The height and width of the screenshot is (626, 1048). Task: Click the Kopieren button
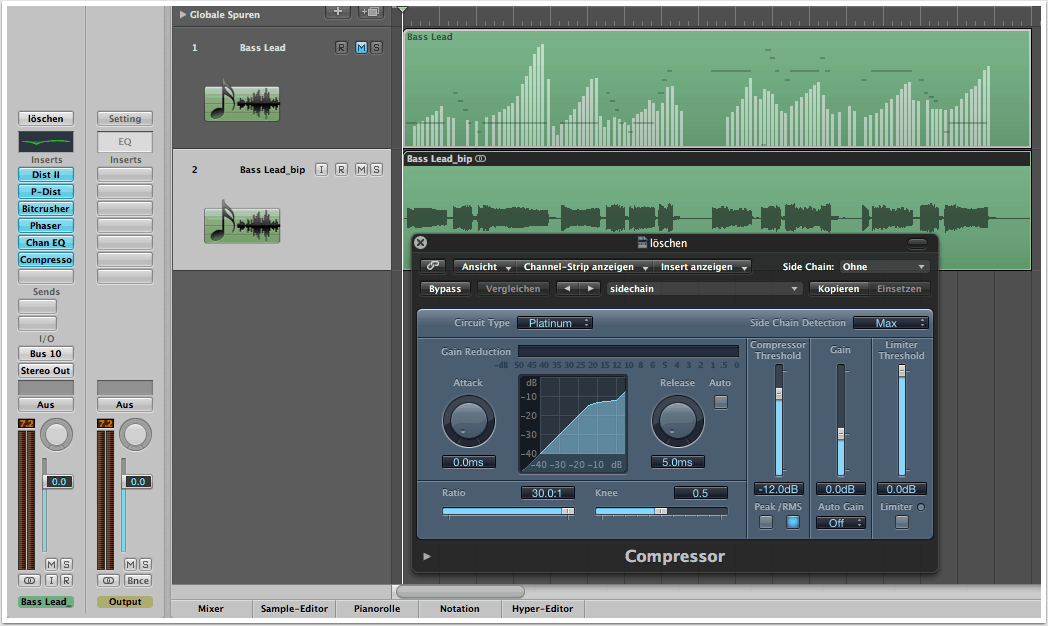point(838,289)
